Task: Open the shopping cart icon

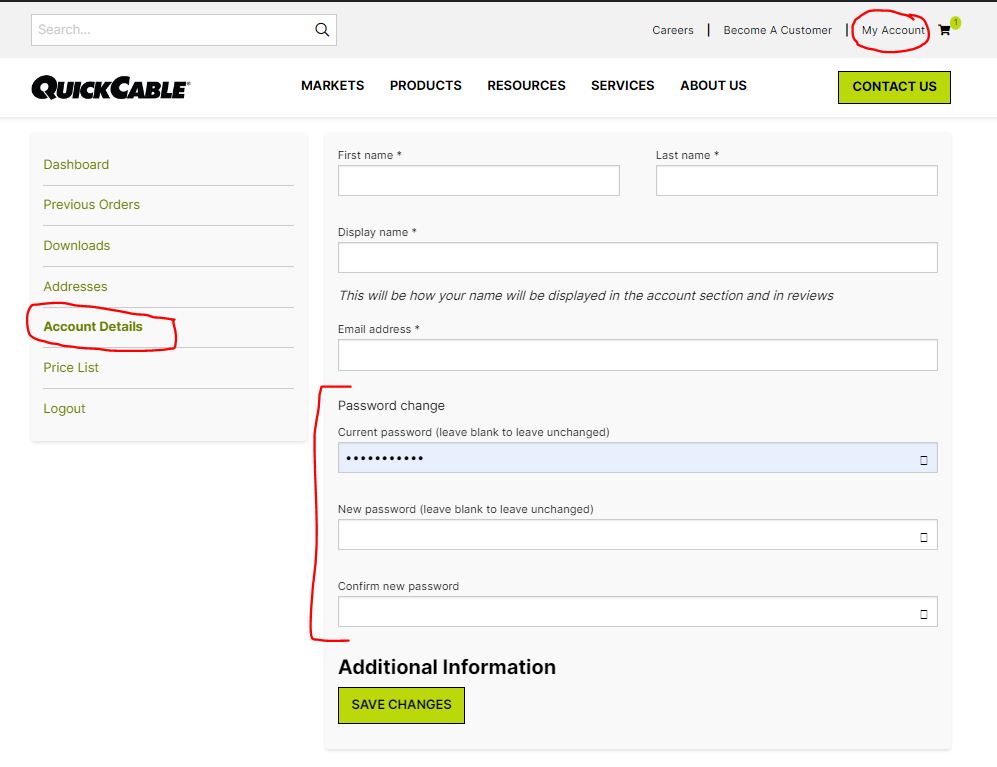Action: (x=945, y=30)
